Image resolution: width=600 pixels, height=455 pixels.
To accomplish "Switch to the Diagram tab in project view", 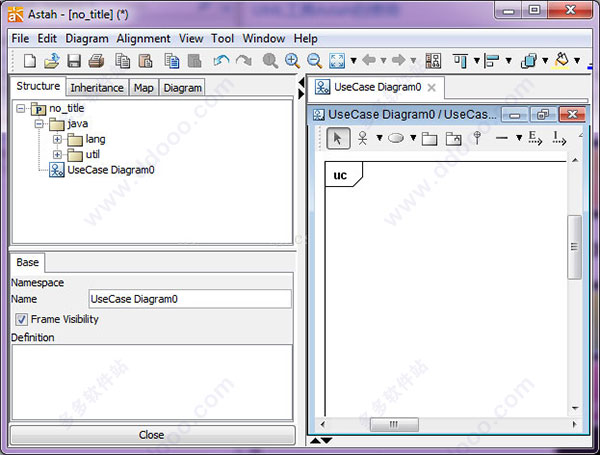I will 183,88.
